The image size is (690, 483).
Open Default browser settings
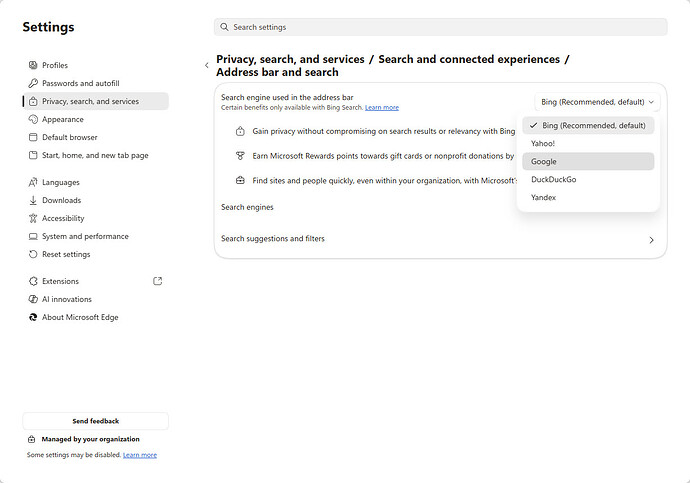[x=95, y=137]
